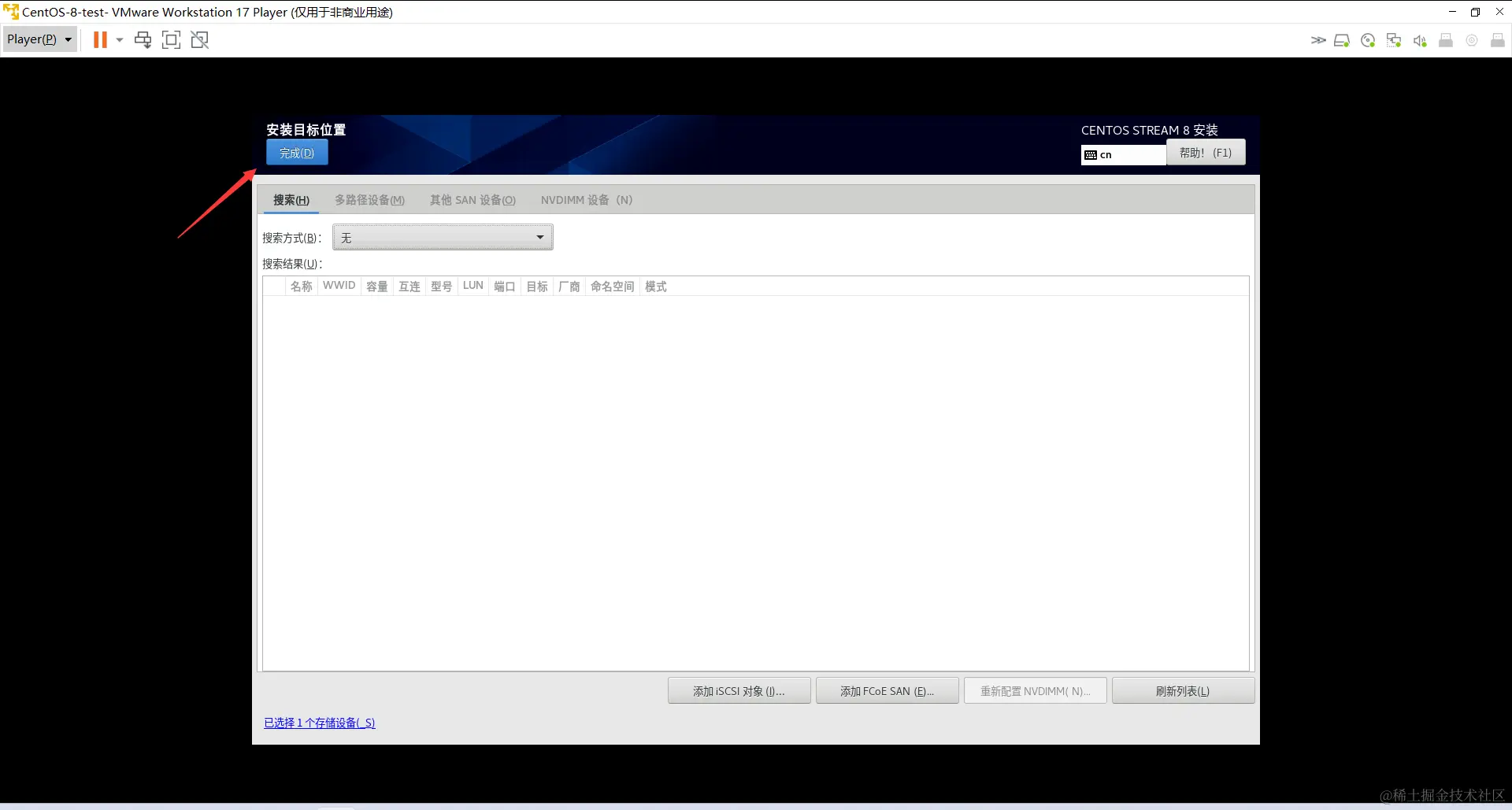Open the 搜索方式 dropdown showing 无

tap(443, 237)
